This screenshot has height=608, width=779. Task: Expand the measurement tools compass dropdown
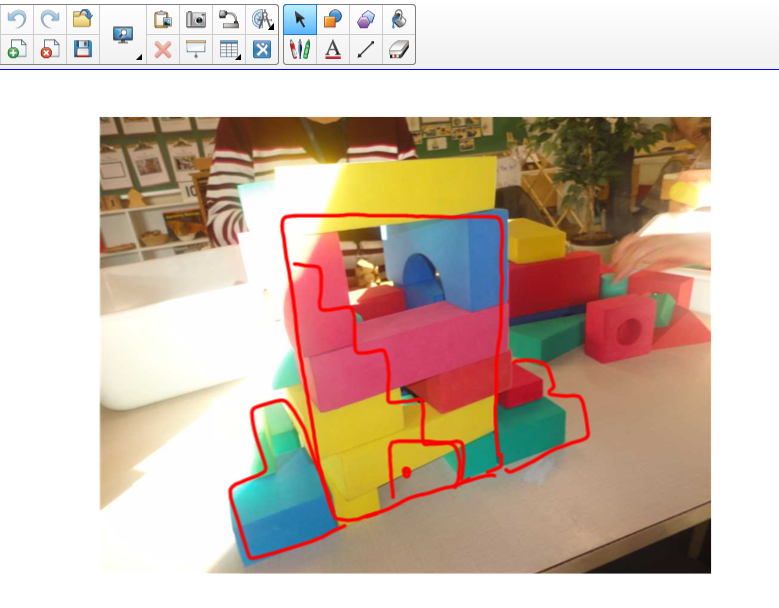coord(262,18)
